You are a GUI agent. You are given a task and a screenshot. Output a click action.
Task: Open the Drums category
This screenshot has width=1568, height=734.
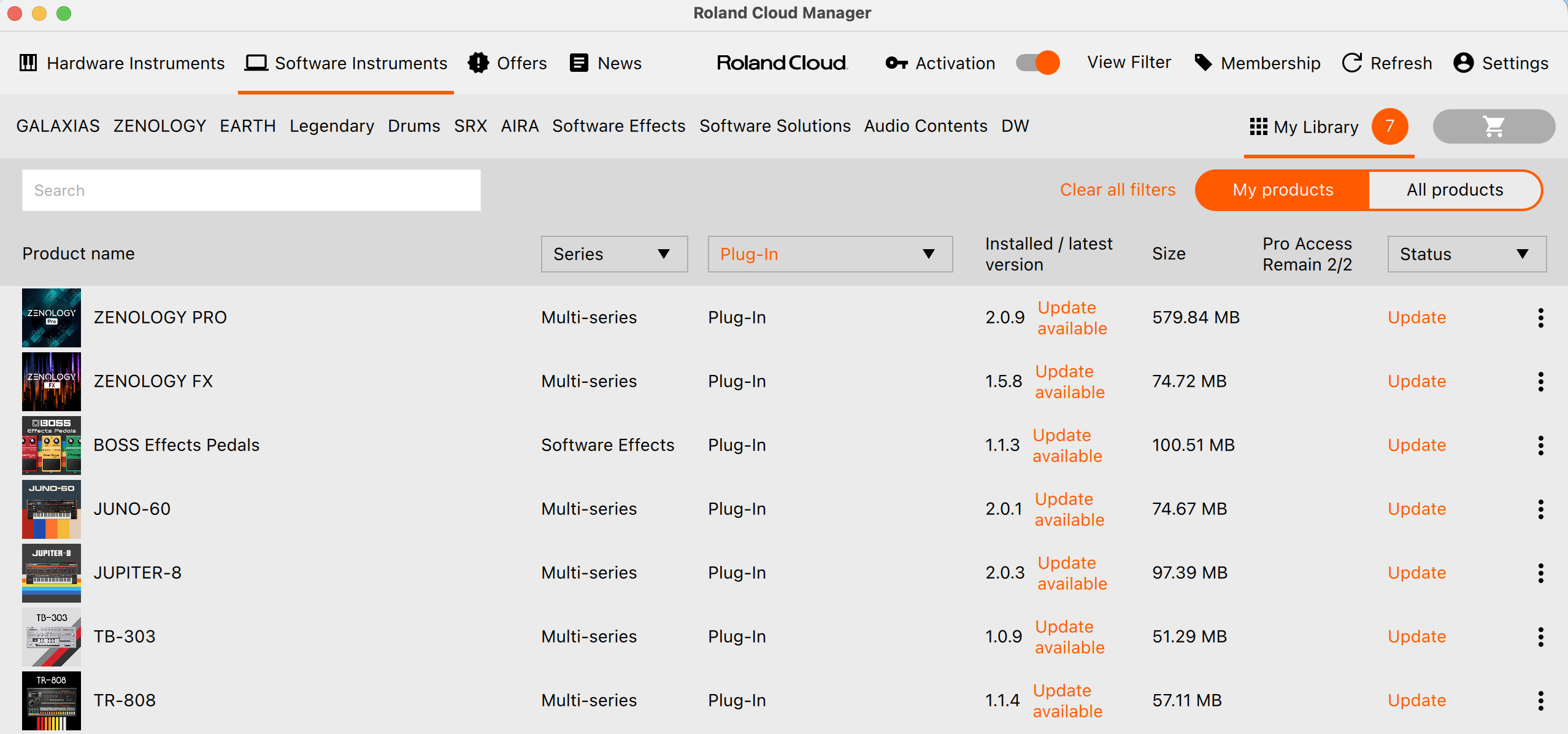(414, 126)
